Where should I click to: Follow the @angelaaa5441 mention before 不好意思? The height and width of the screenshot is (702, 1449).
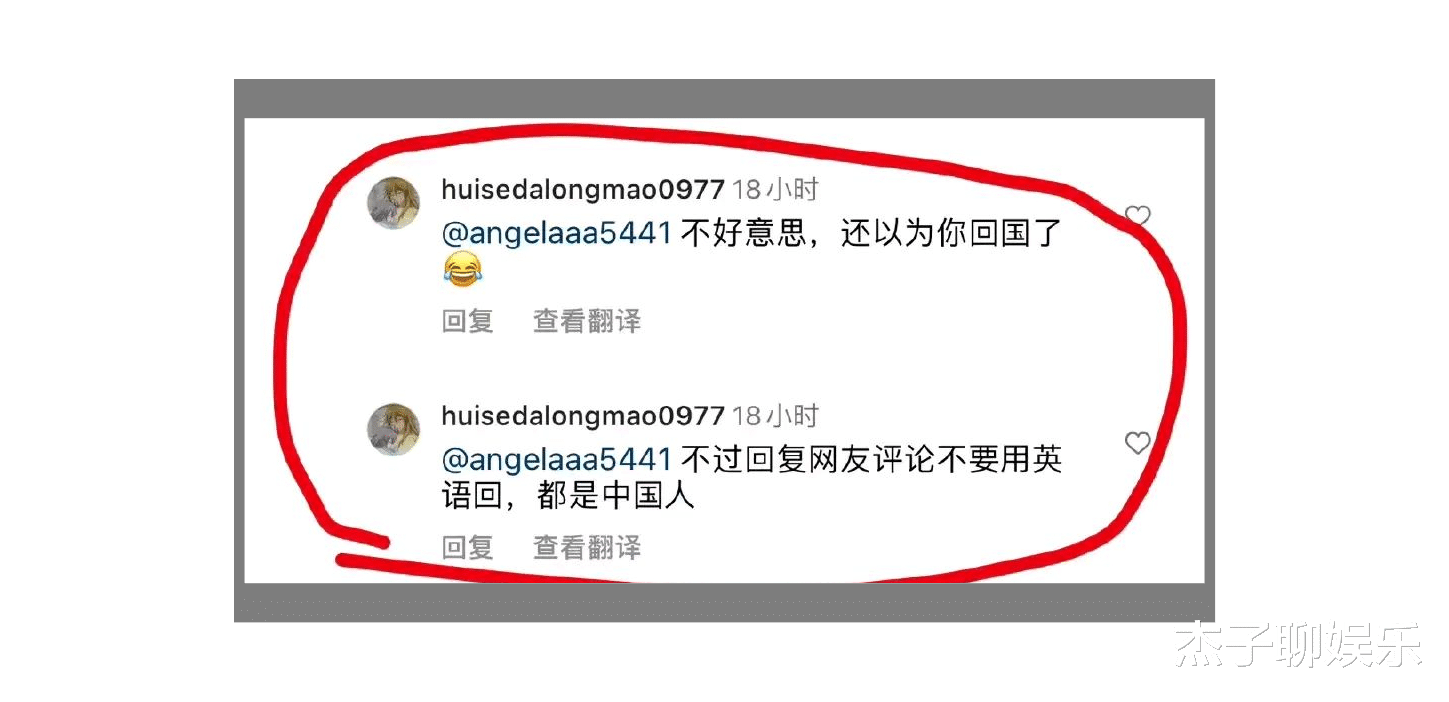(556, 234)
